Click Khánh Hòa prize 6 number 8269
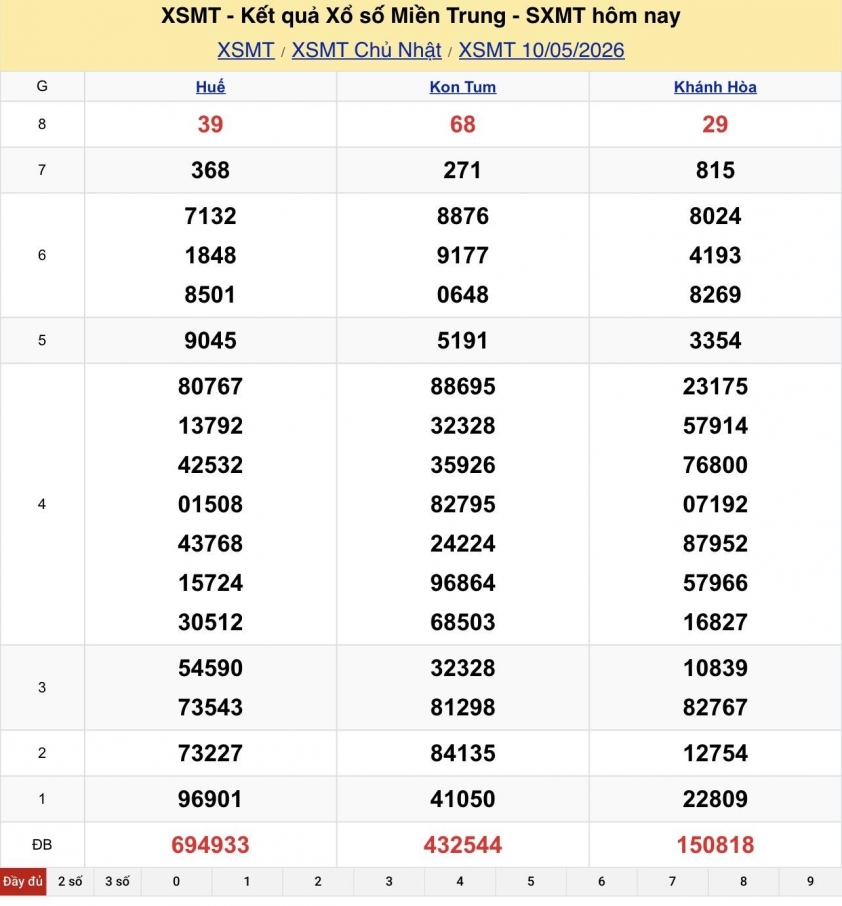Viewport: 842px width, 906px height. point(715,295)
